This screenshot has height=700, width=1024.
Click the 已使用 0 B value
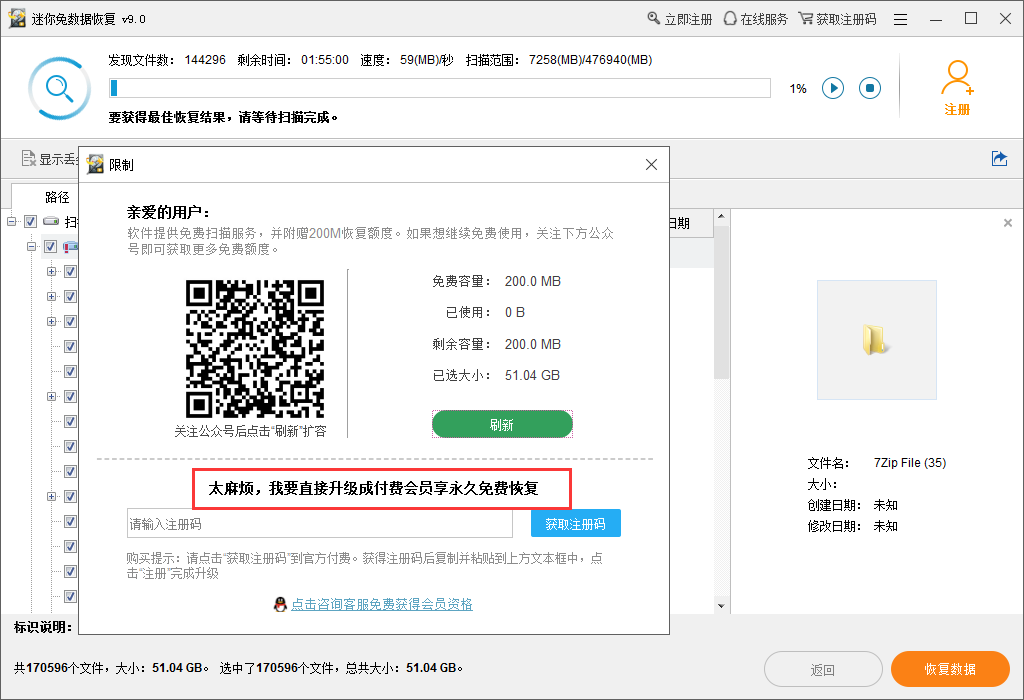pos(515,313)
